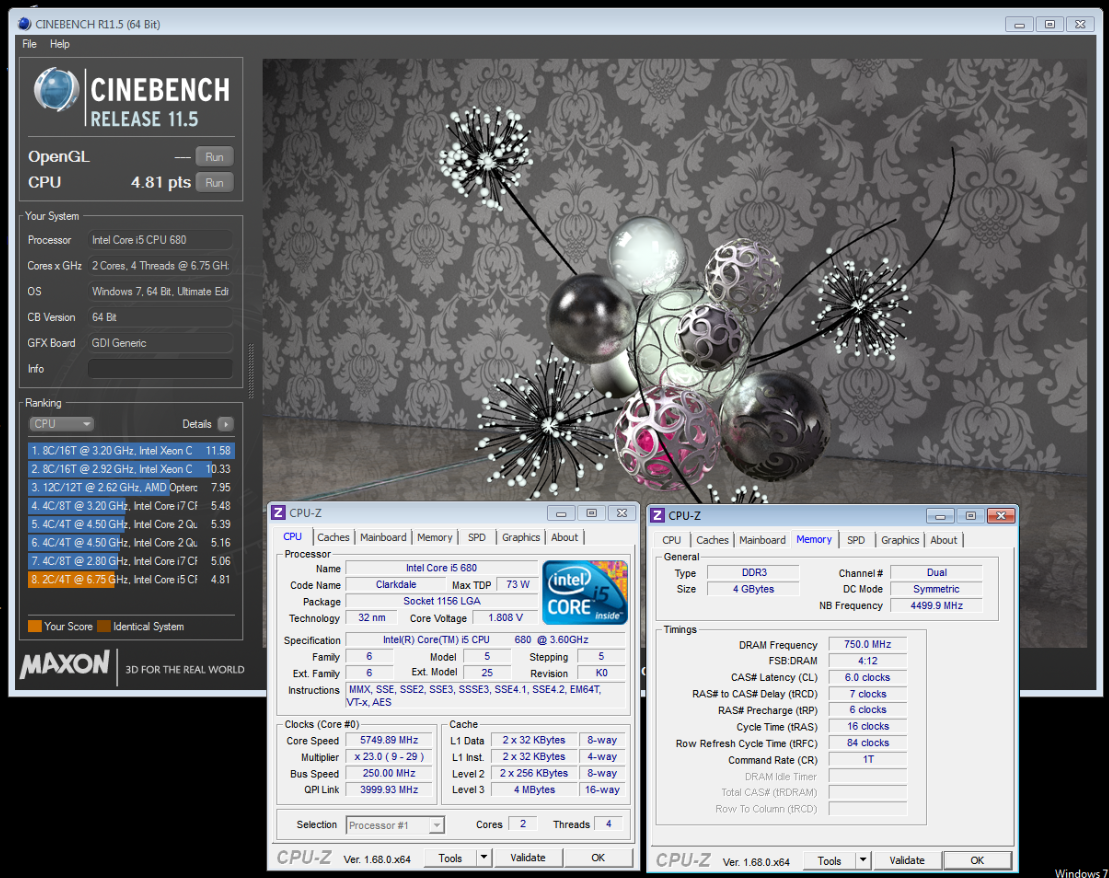The width and height of the screenshot is (1109, 878).
Task: Select ranking row 5 scoring 5.39
Action: coord(131,524)
